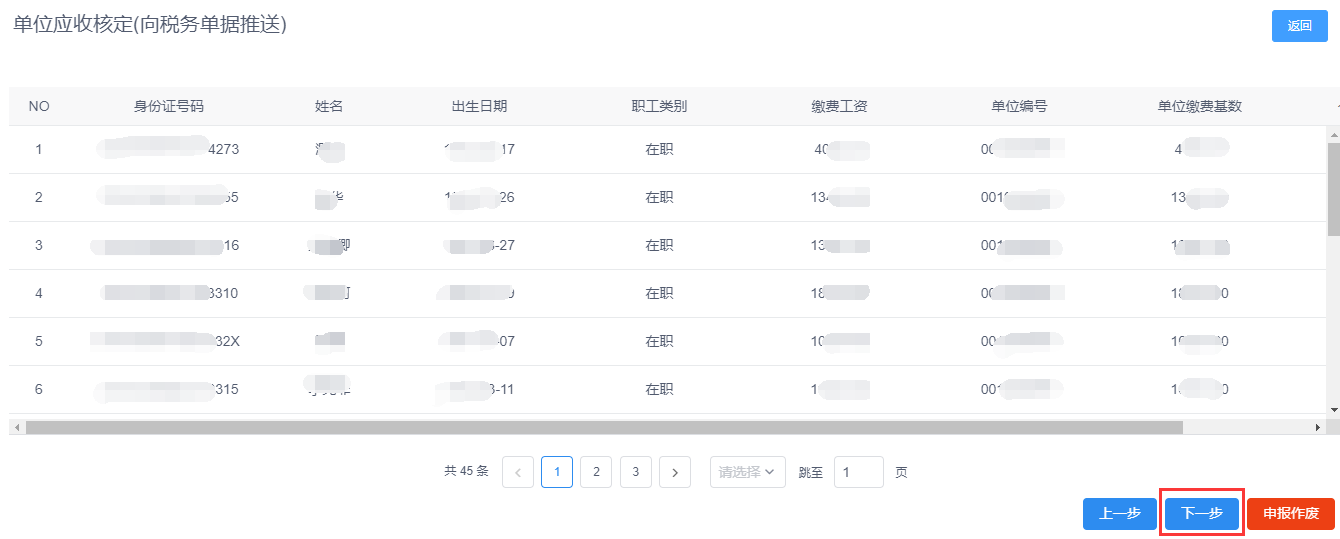This screenshot has height=539, width=1340.
Task: Click the 申报作废 button
Action: pos(1290,514)
